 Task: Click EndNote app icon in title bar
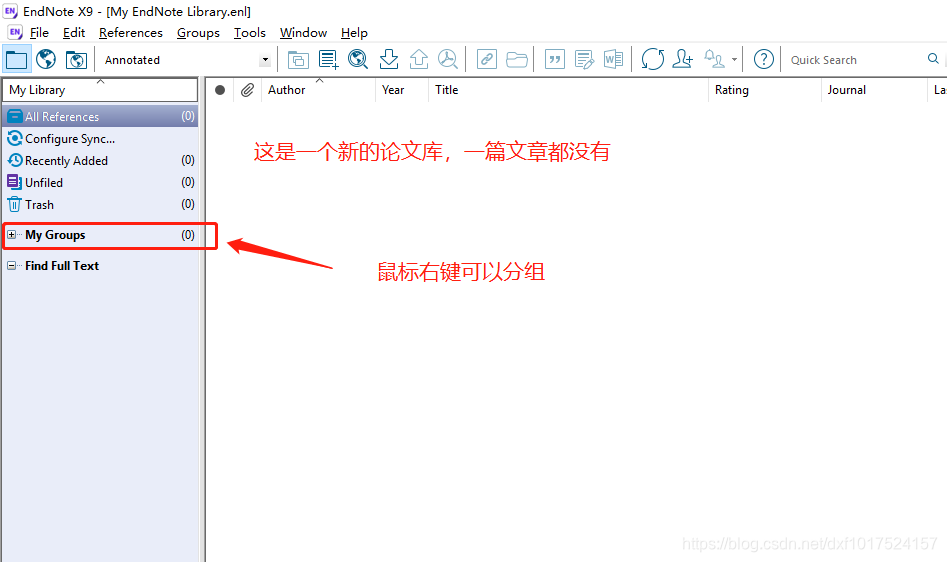point(10,11)
